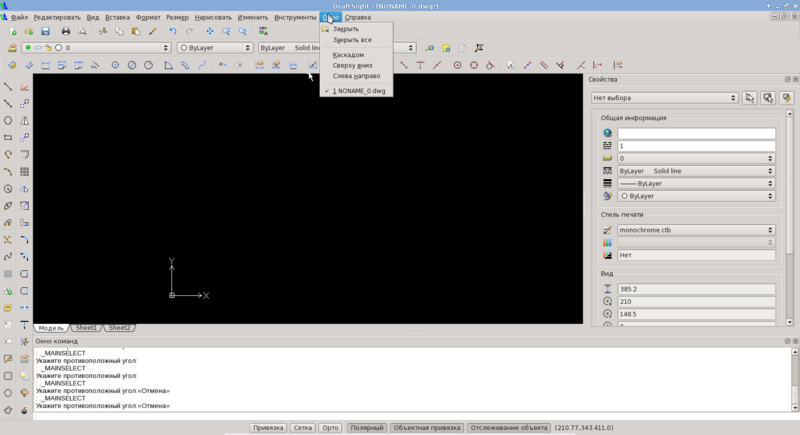
Task: Open the Файл menu
Action: pos(19,17)
